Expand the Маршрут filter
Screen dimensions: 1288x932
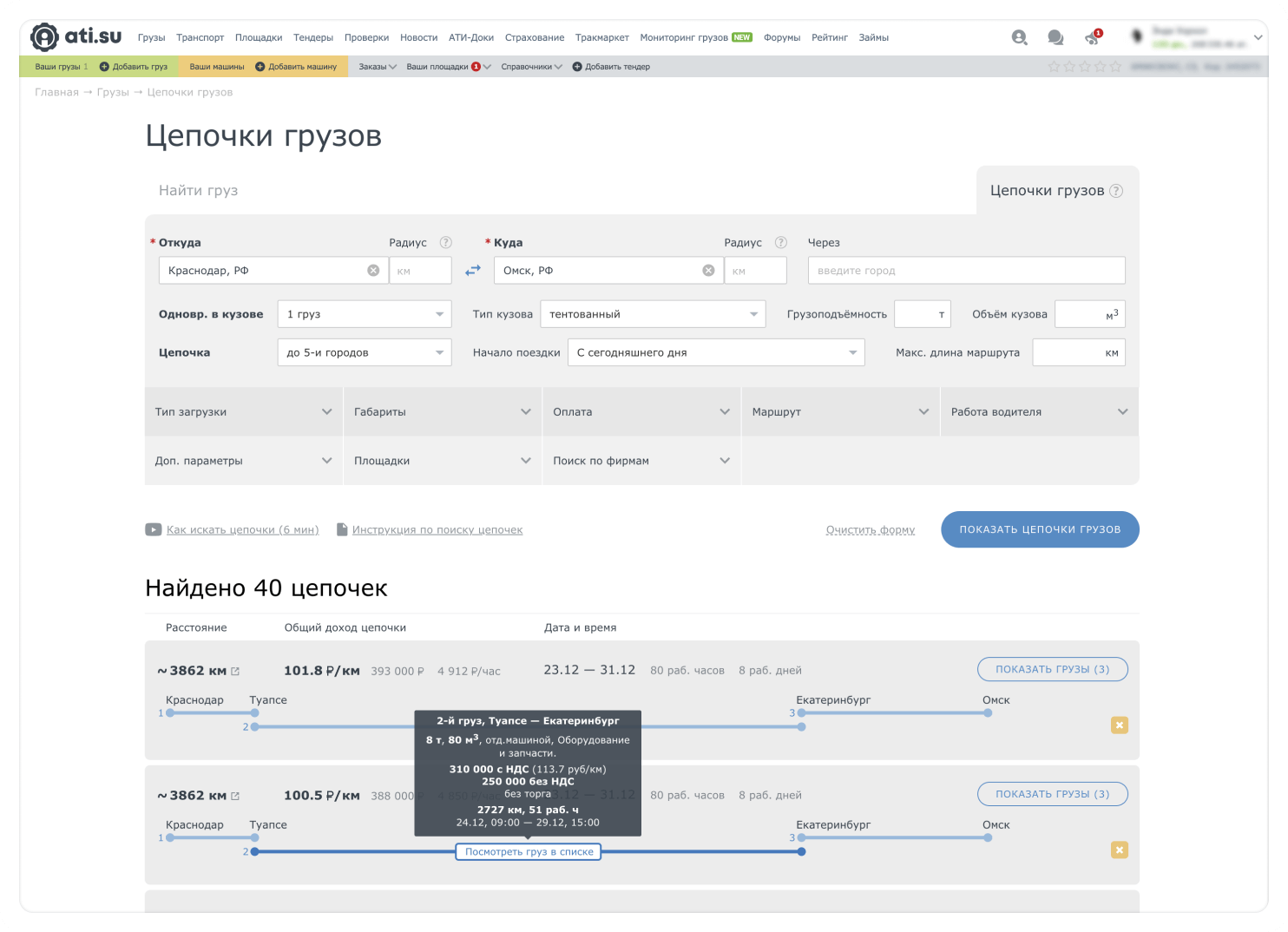pos(840,412)
